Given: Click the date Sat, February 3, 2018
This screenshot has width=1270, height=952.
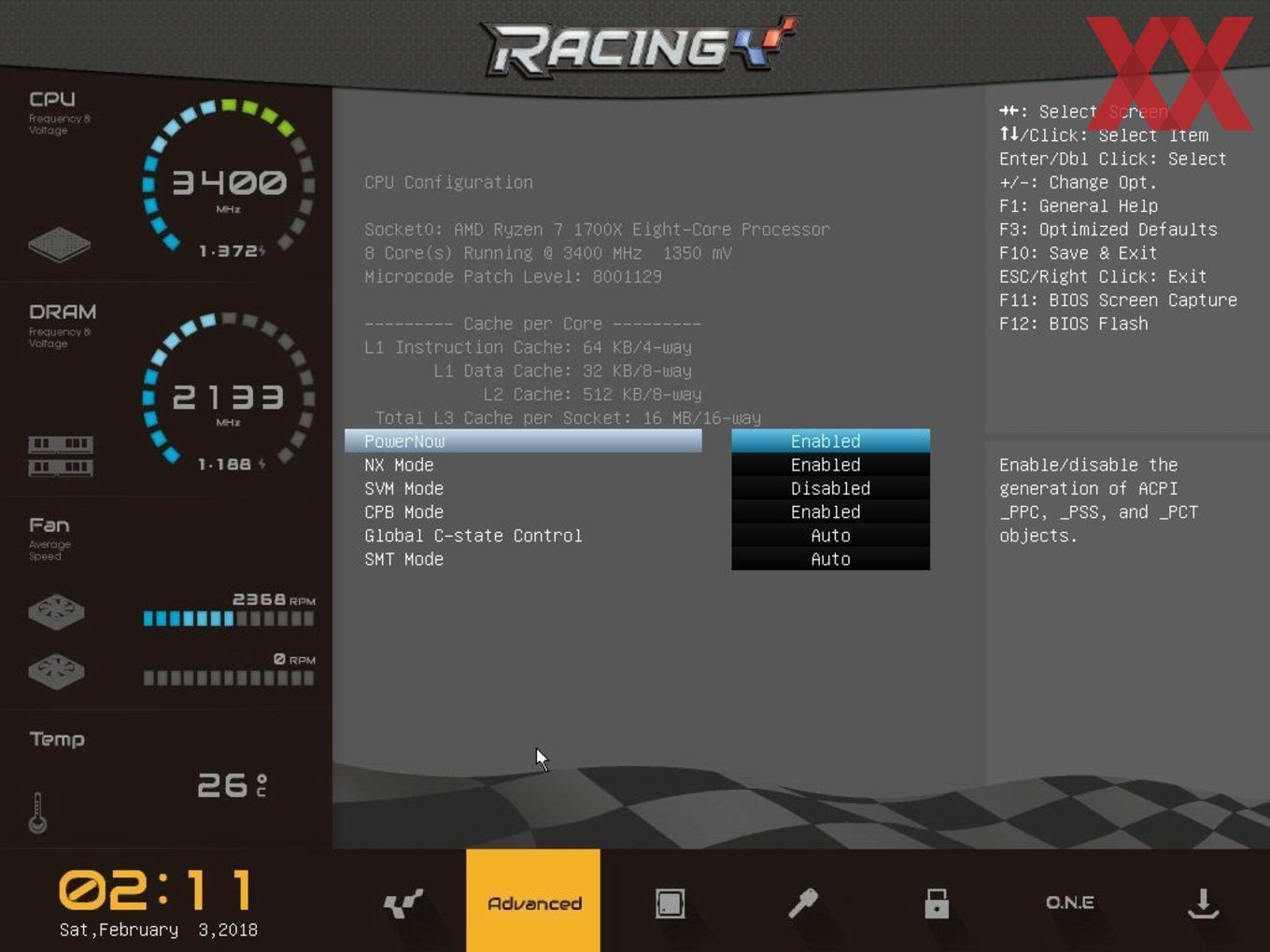Looking at the screenshot, I should coord(158,930).
